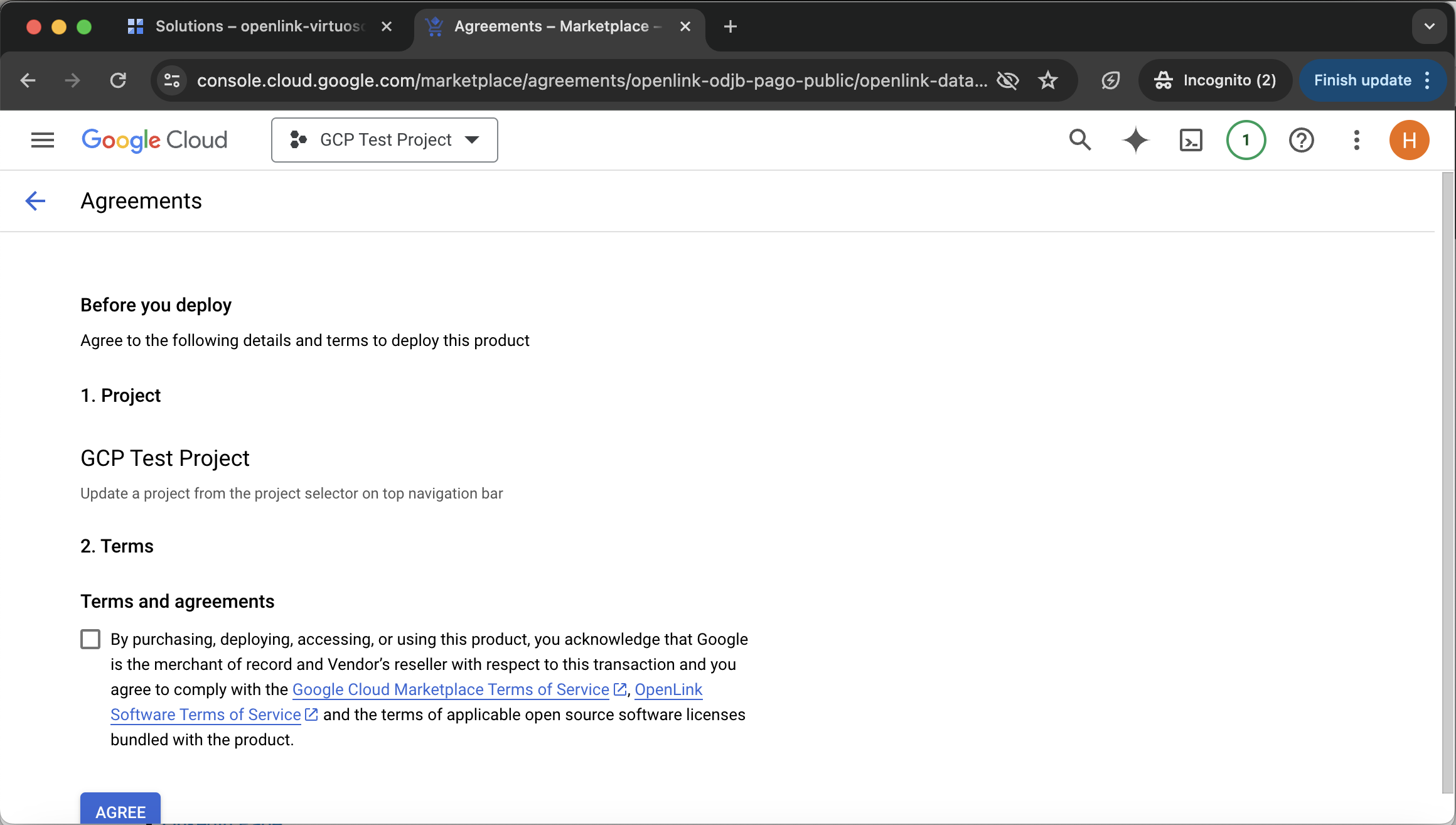Click the Google Cloud logo

tap(154, 140)
